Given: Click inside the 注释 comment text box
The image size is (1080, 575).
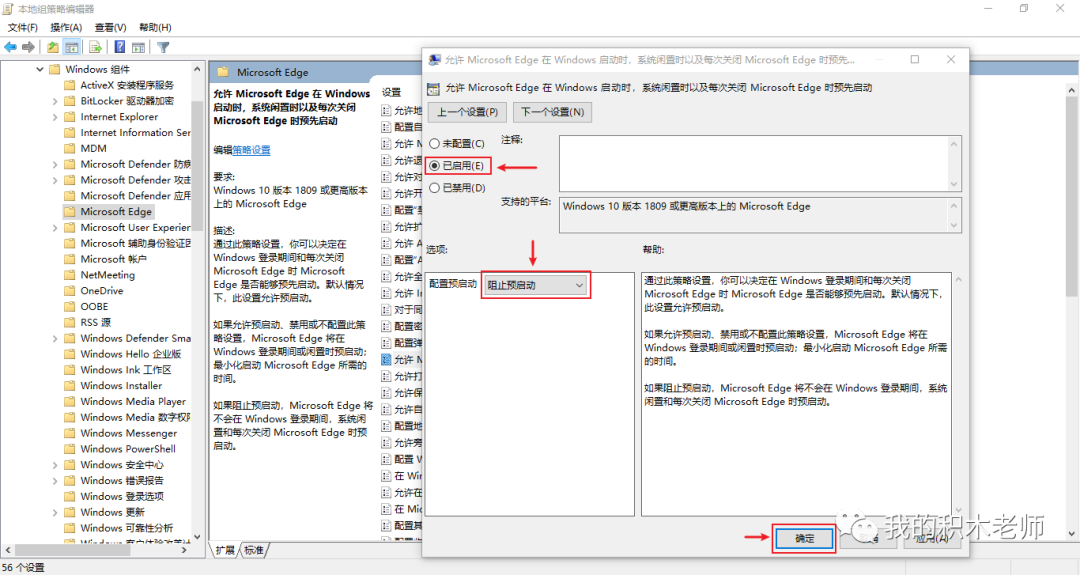Looking at the screenshot, I should (x=752, y=163).
